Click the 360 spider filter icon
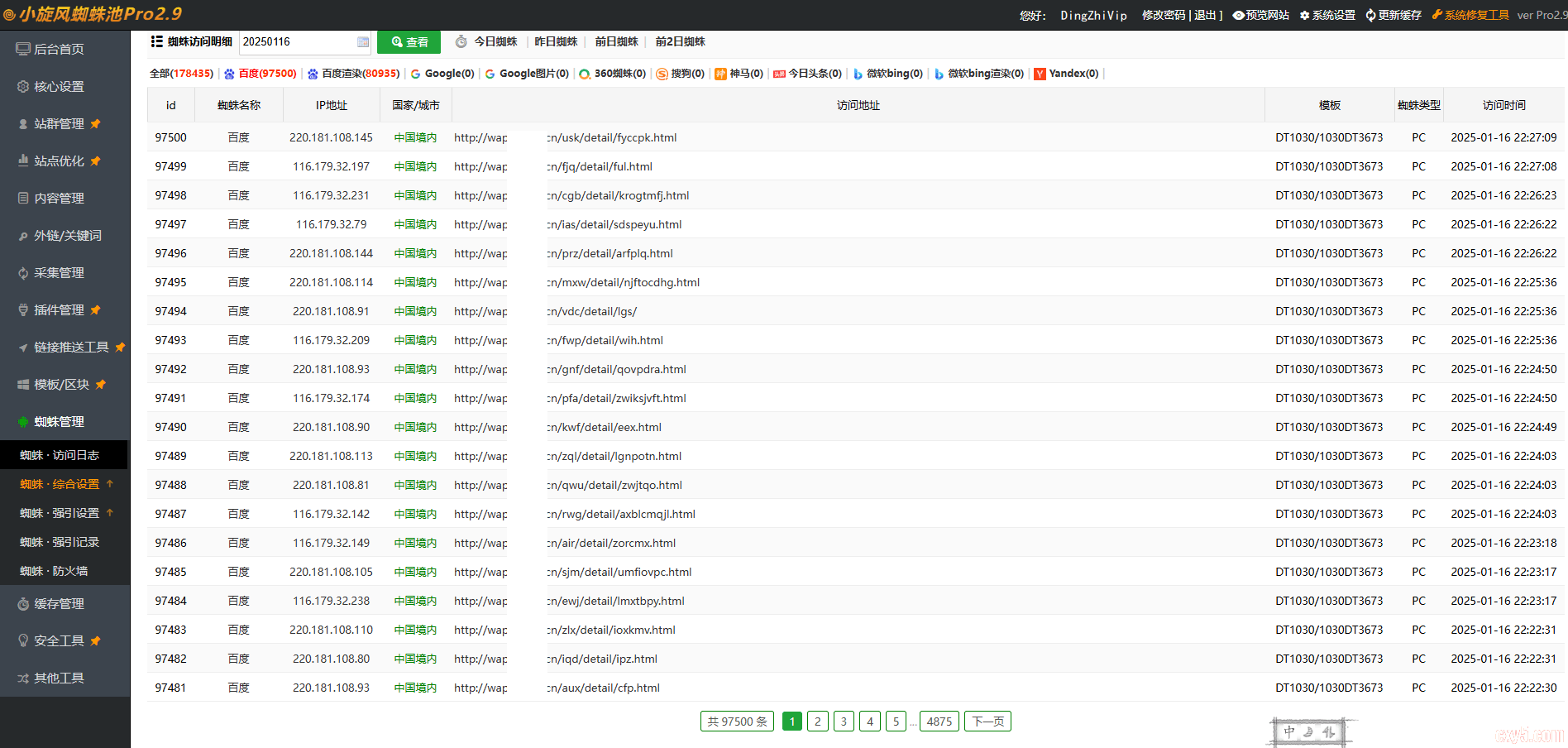The width and height of the screenshot is (1568, 748). 585,74
